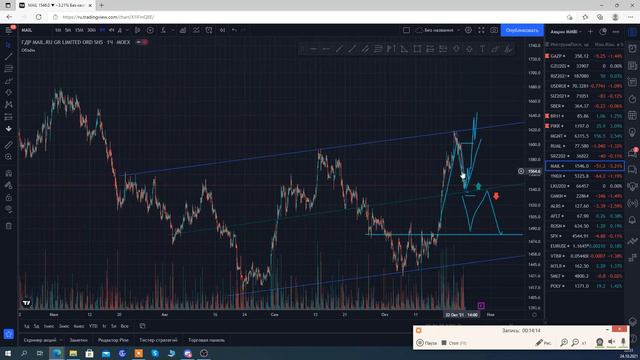Add symbol to watchlist with plus icon
Viewport: 640px width, 360px height.
click(590, 31)
